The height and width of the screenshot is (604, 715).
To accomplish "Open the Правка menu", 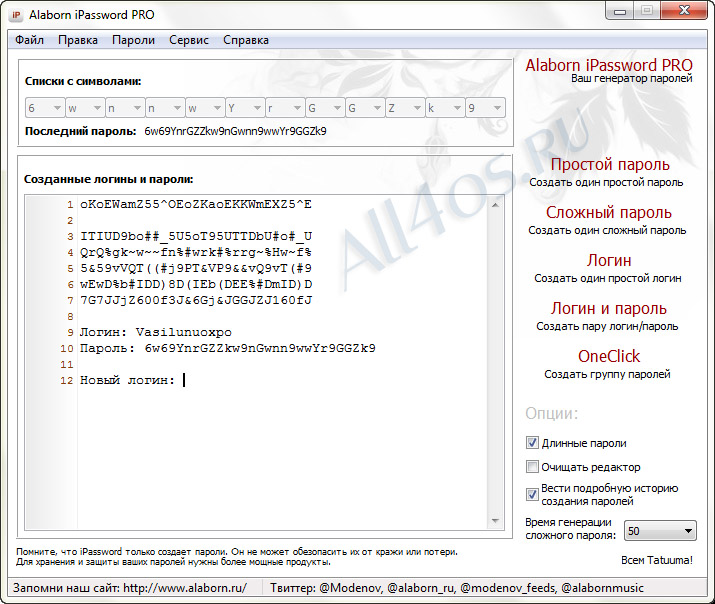I will [x=78, y=40].
